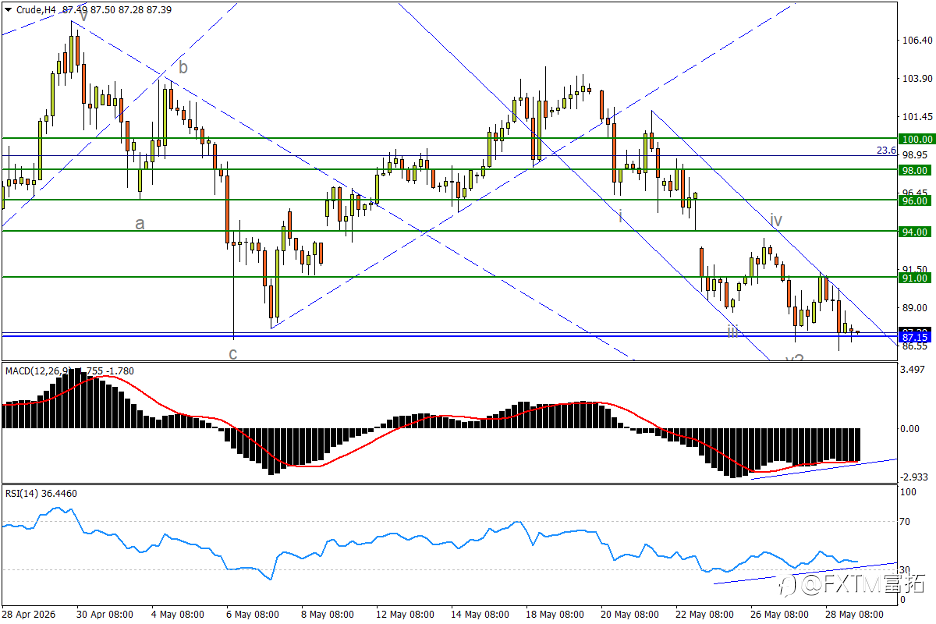Click the 89.00 price axis value

916,308
